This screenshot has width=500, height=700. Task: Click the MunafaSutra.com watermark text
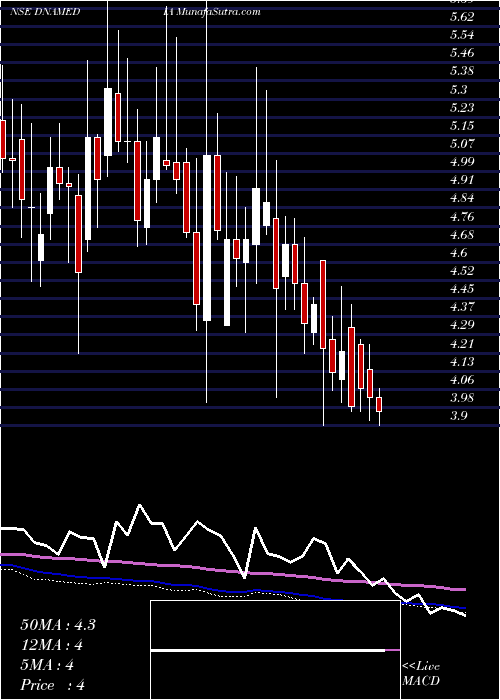click(x=218, y=12)
